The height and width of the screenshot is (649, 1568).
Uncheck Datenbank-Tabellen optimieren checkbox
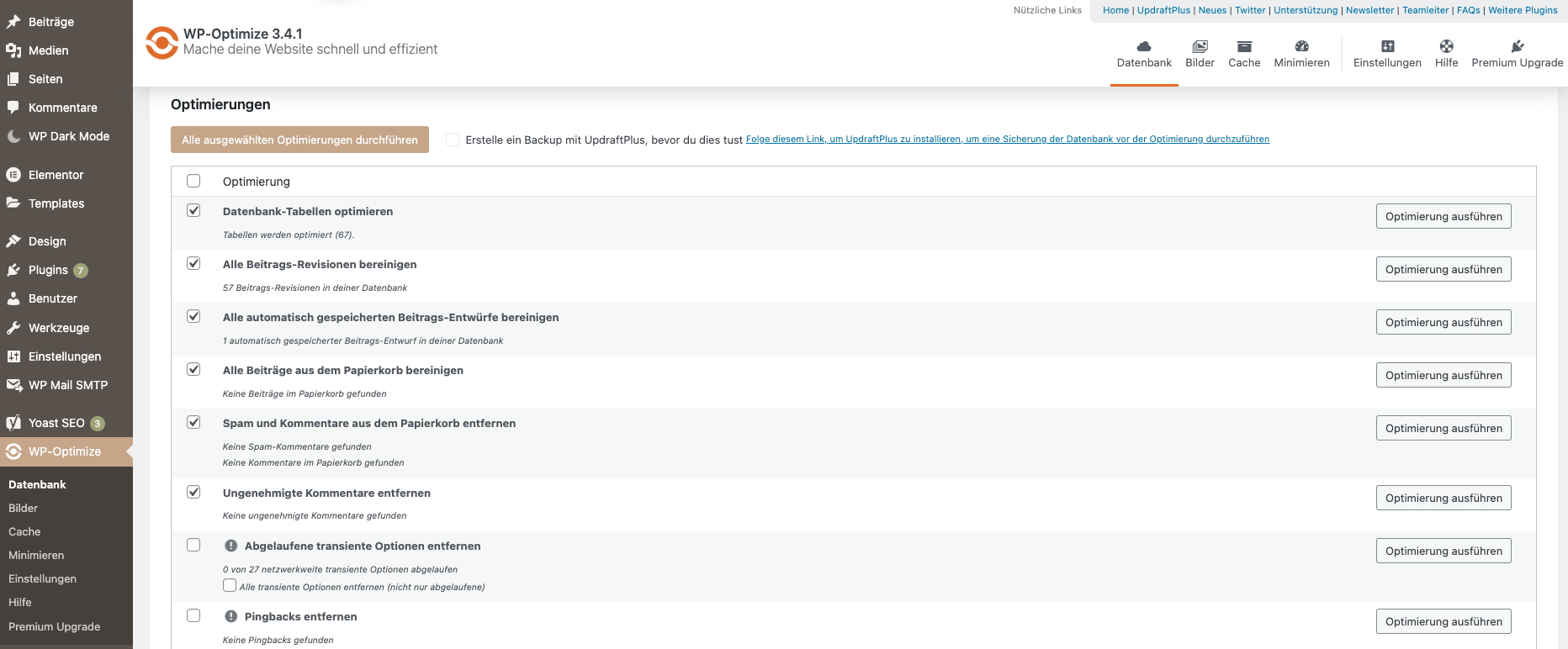193,210
